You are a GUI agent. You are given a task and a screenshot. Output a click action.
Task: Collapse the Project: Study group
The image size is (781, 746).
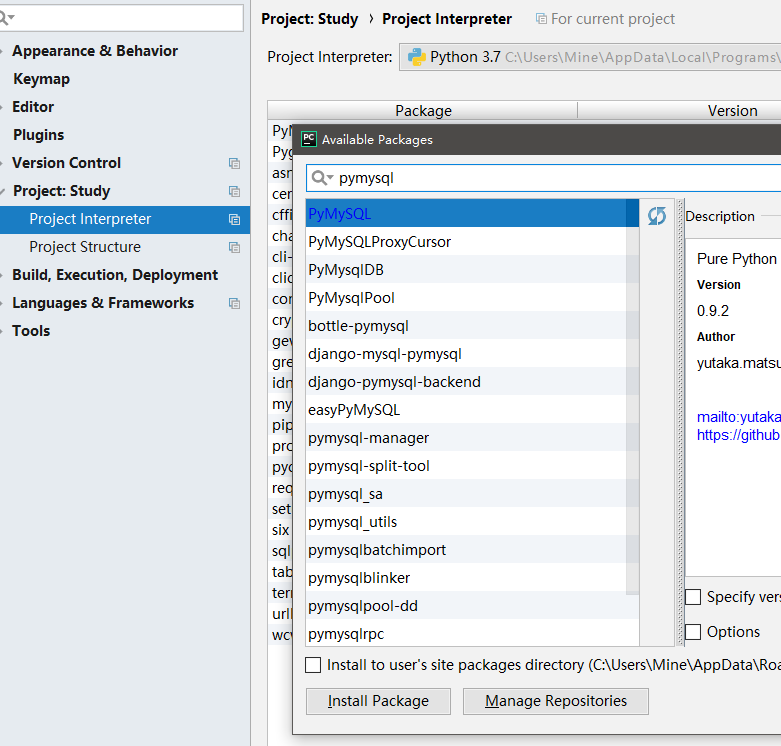click(2, 191)
